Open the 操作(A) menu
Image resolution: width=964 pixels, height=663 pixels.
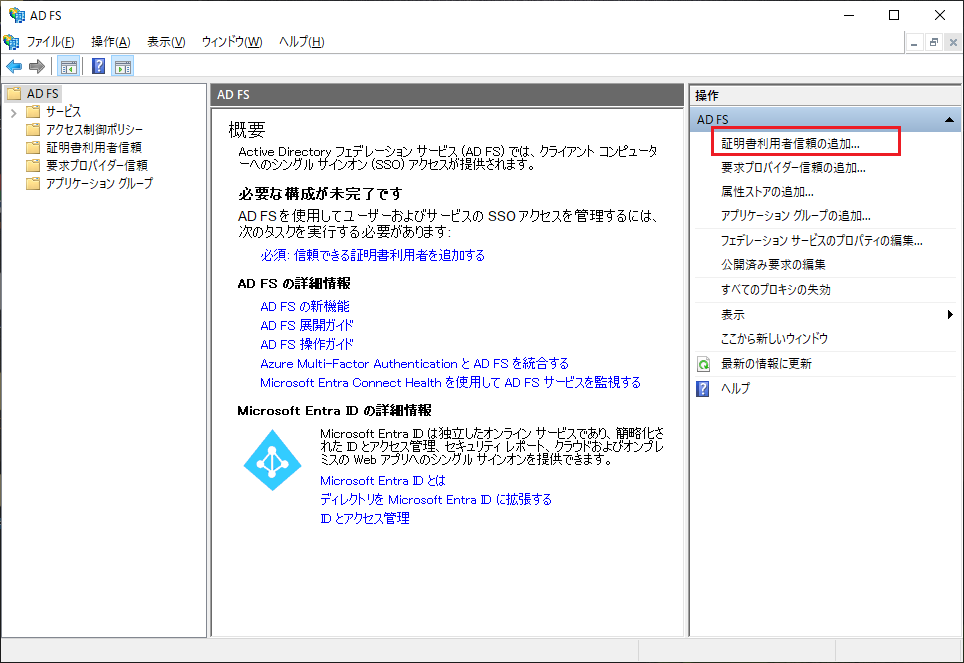tap(111, 42)
